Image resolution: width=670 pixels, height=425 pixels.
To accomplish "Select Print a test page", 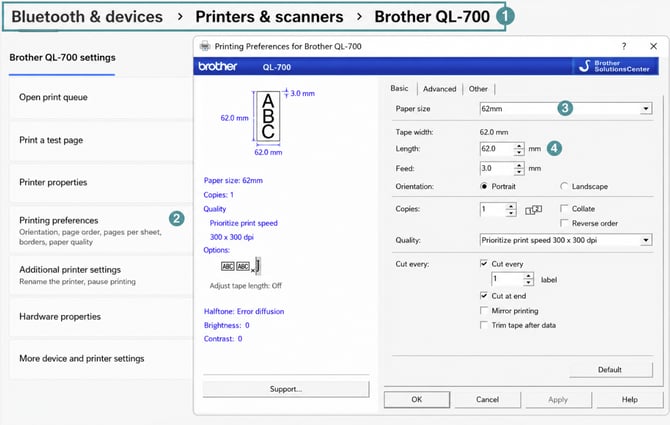I will click(x=101, y=141).
